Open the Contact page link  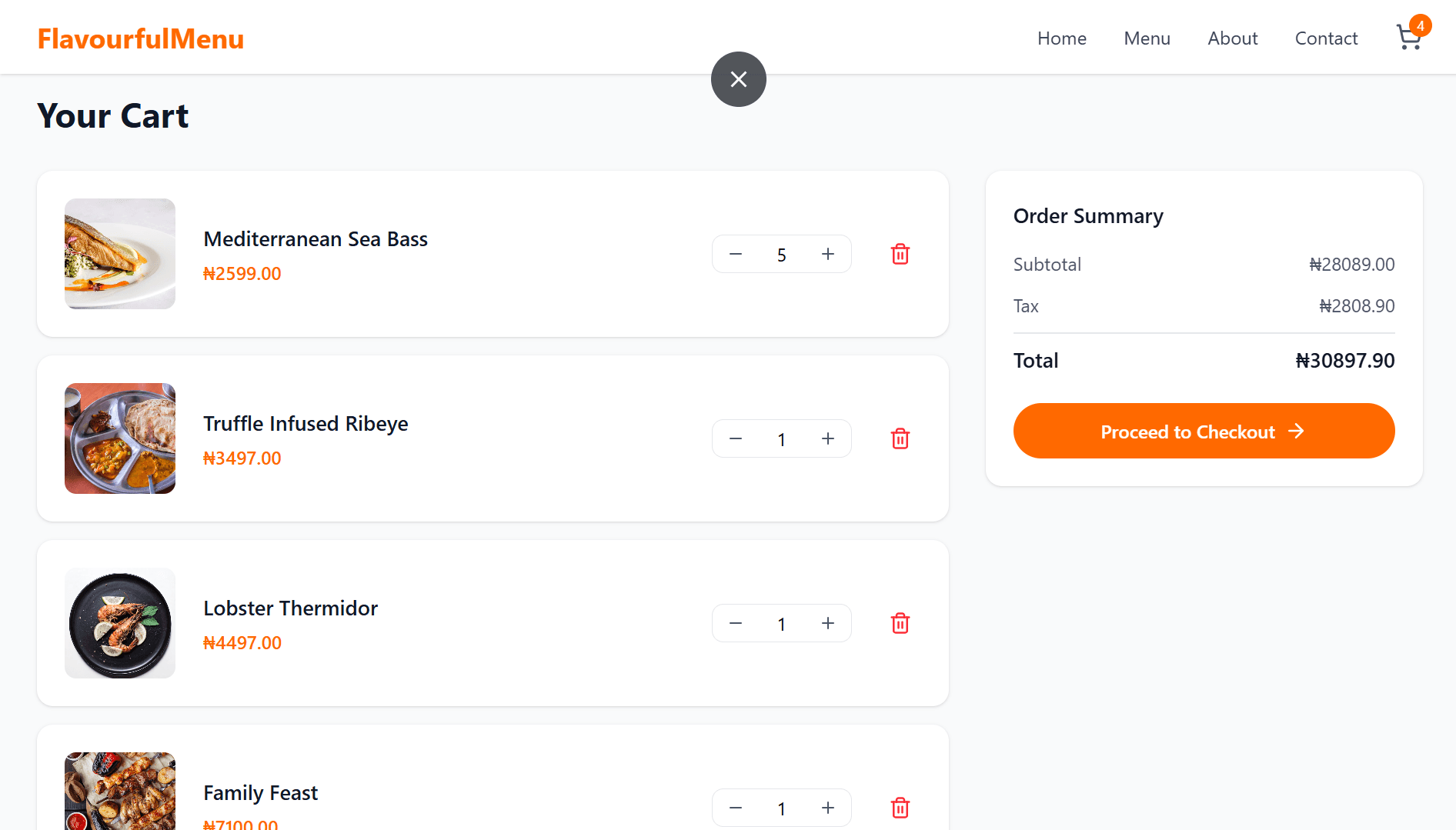point(1326,38)
